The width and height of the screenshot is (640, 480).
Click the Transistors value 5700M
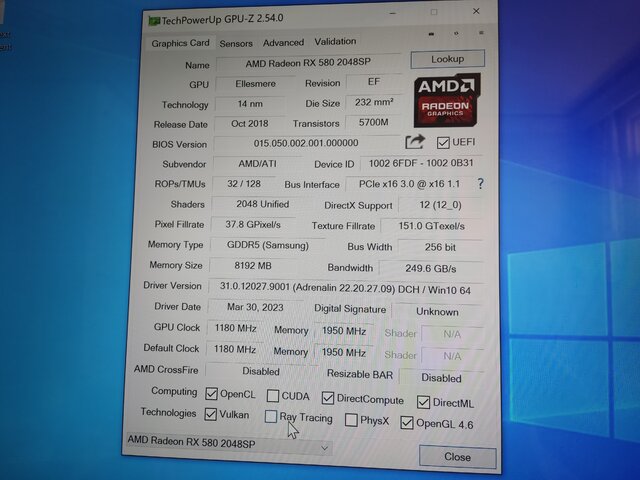pos(373,122)
